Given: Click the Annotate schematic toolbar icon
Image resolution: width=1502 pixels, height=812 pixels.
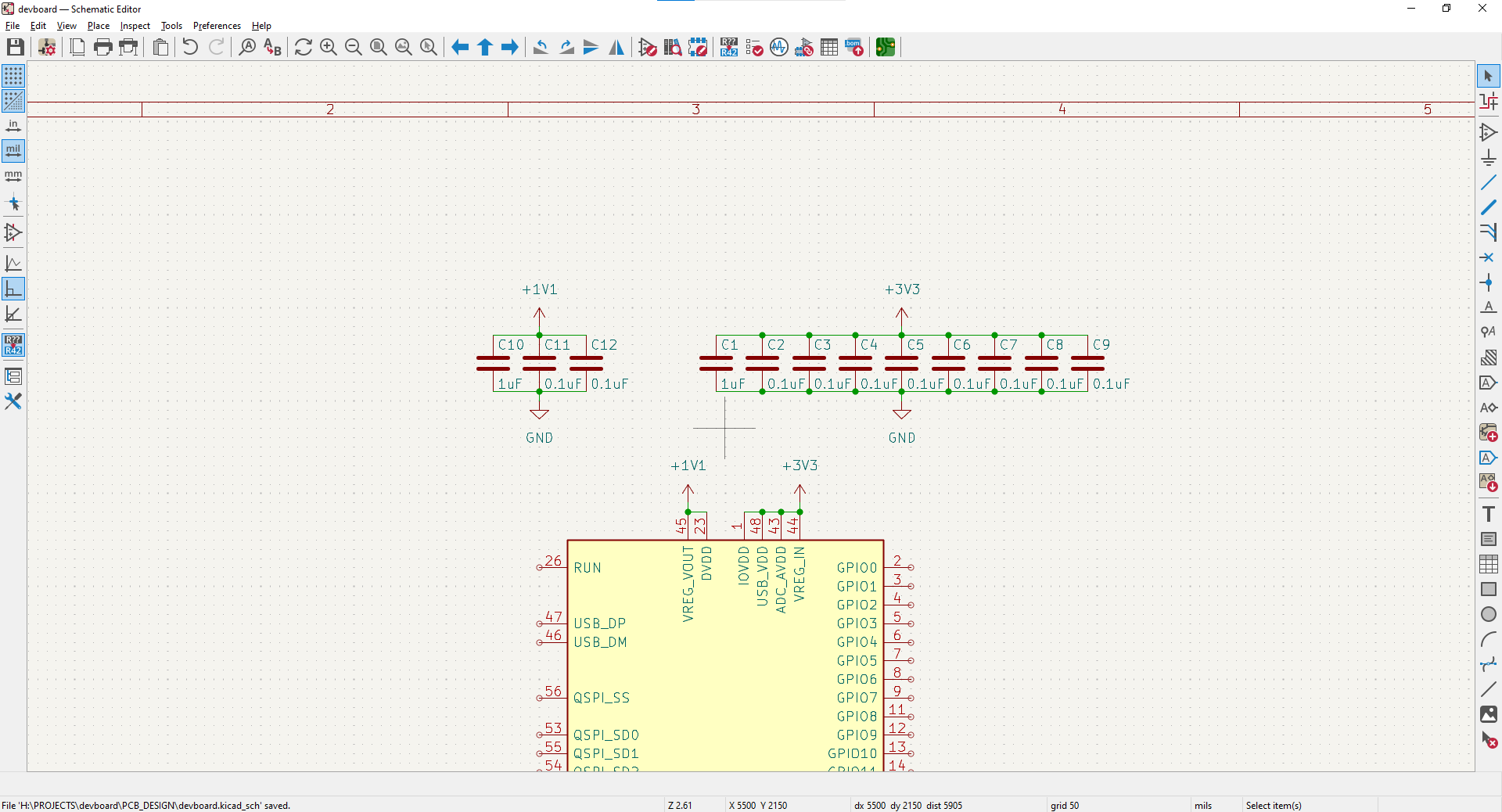Looking at the screenshot, I should click(729, 48).
